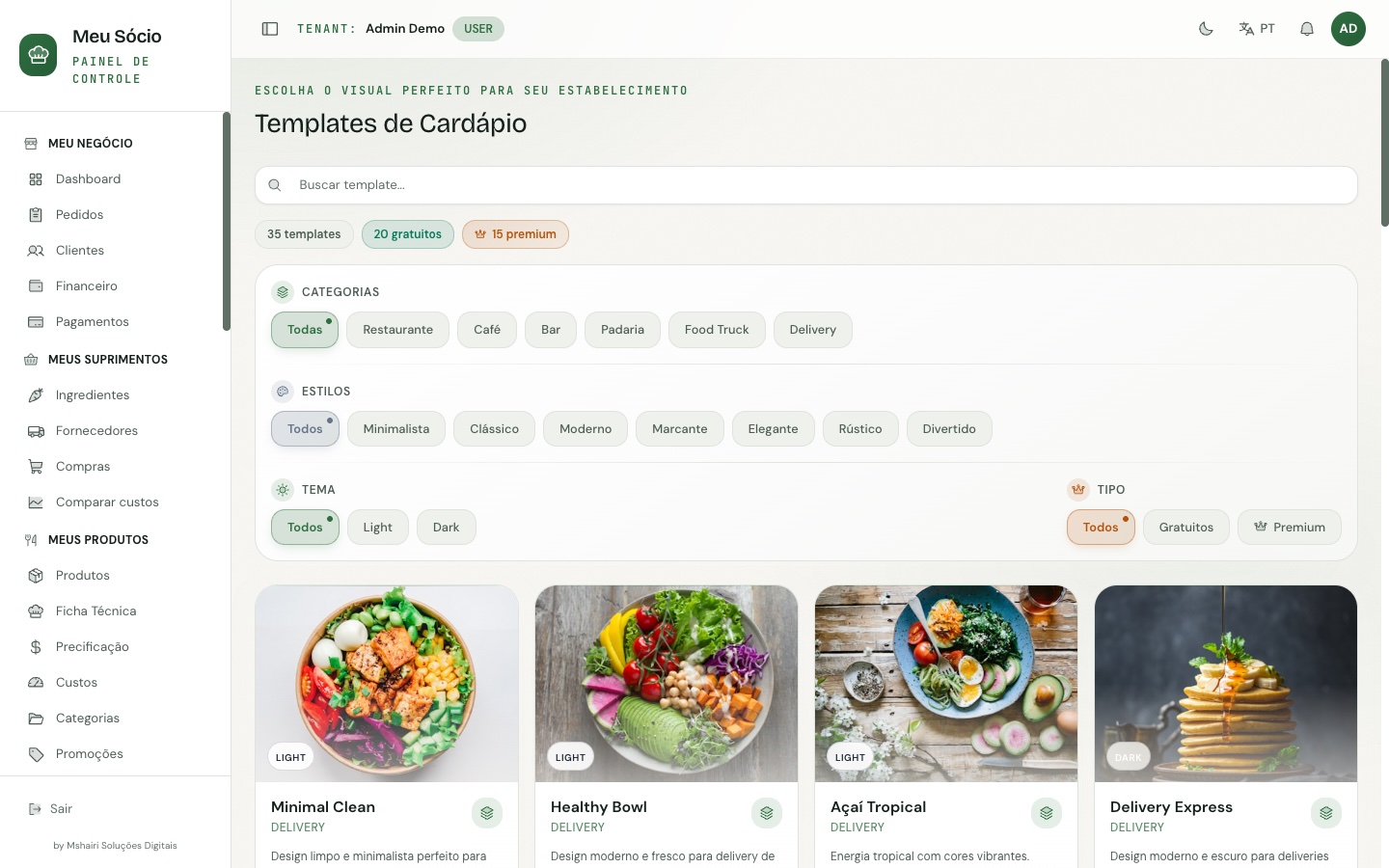Toggle dark mode moon icon
The image size is (1389, 868).
(x=1206, y=29)
